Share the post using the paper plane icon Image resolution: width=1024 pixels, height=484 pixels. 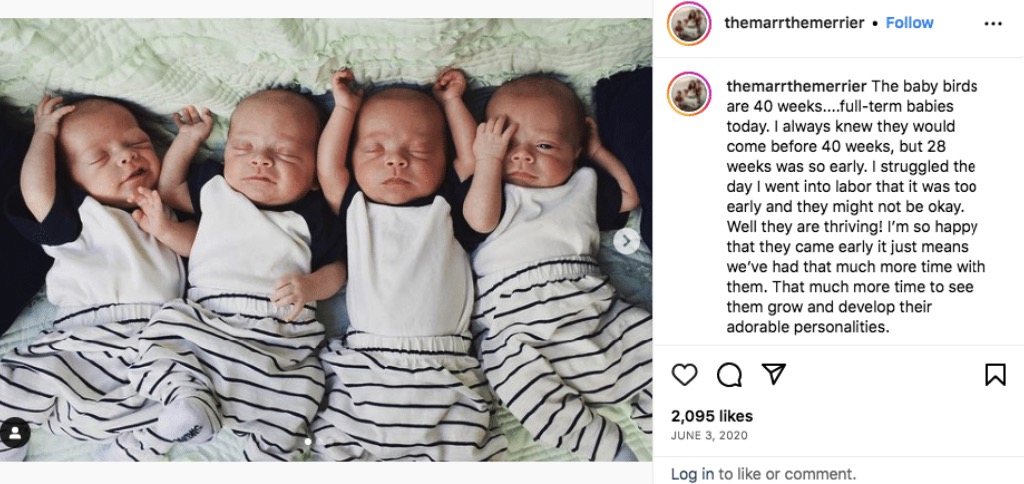click(773, 374)
